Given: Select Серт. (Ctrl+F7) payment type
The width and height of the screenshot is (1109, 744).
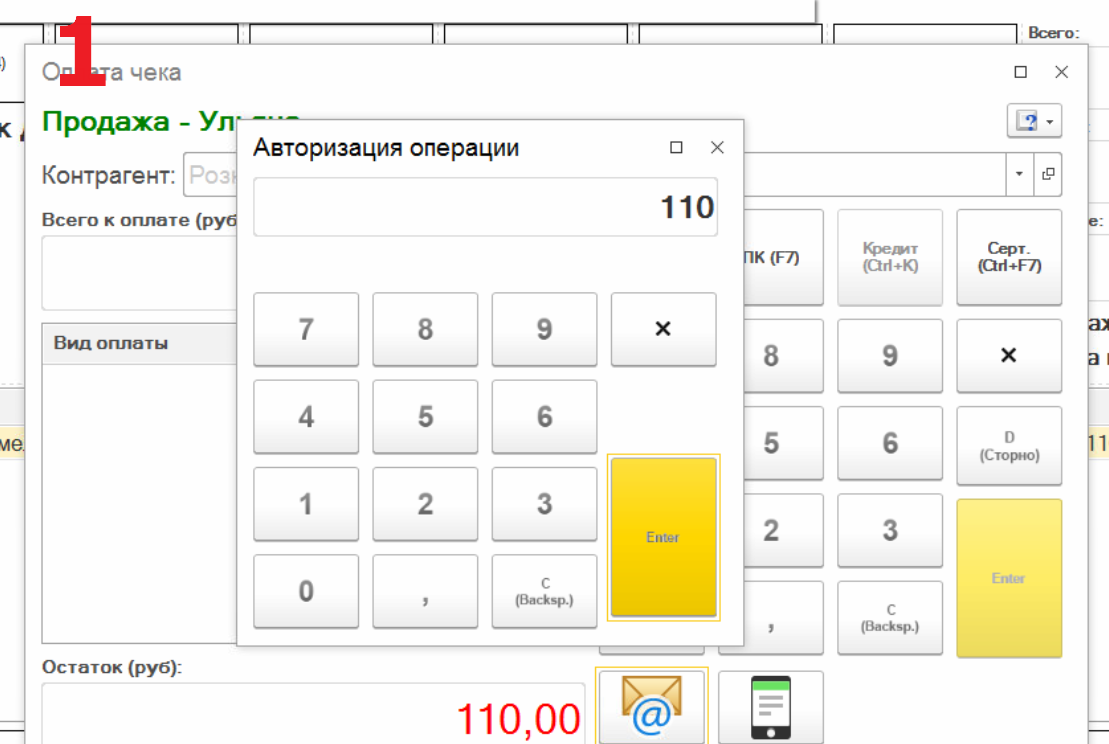Looking at the screenshot, I should (1008, 258).
